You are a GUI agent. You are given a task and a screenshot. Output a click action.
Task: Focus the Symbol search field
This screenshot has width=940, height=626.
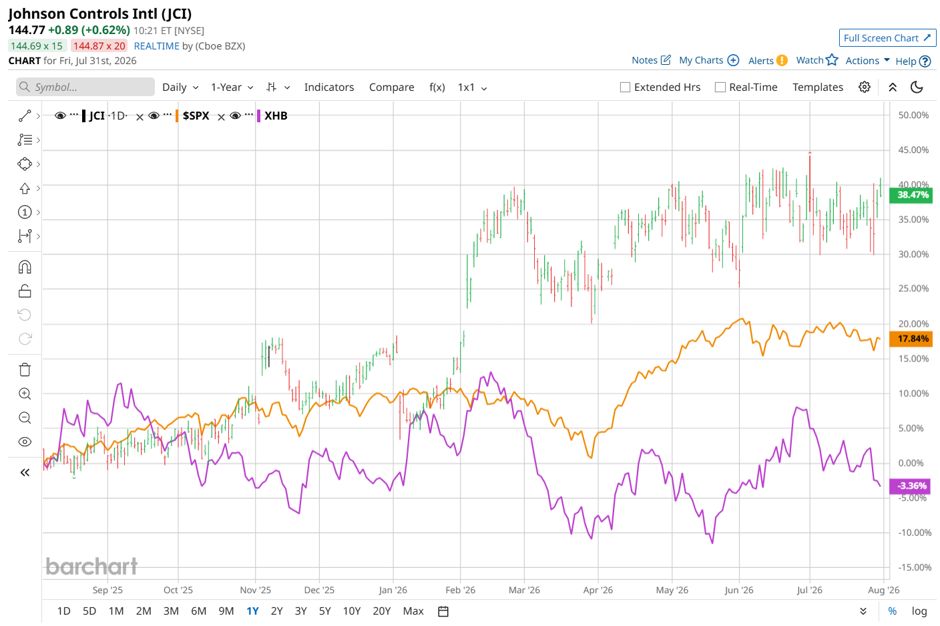click(x=85, y=87)
